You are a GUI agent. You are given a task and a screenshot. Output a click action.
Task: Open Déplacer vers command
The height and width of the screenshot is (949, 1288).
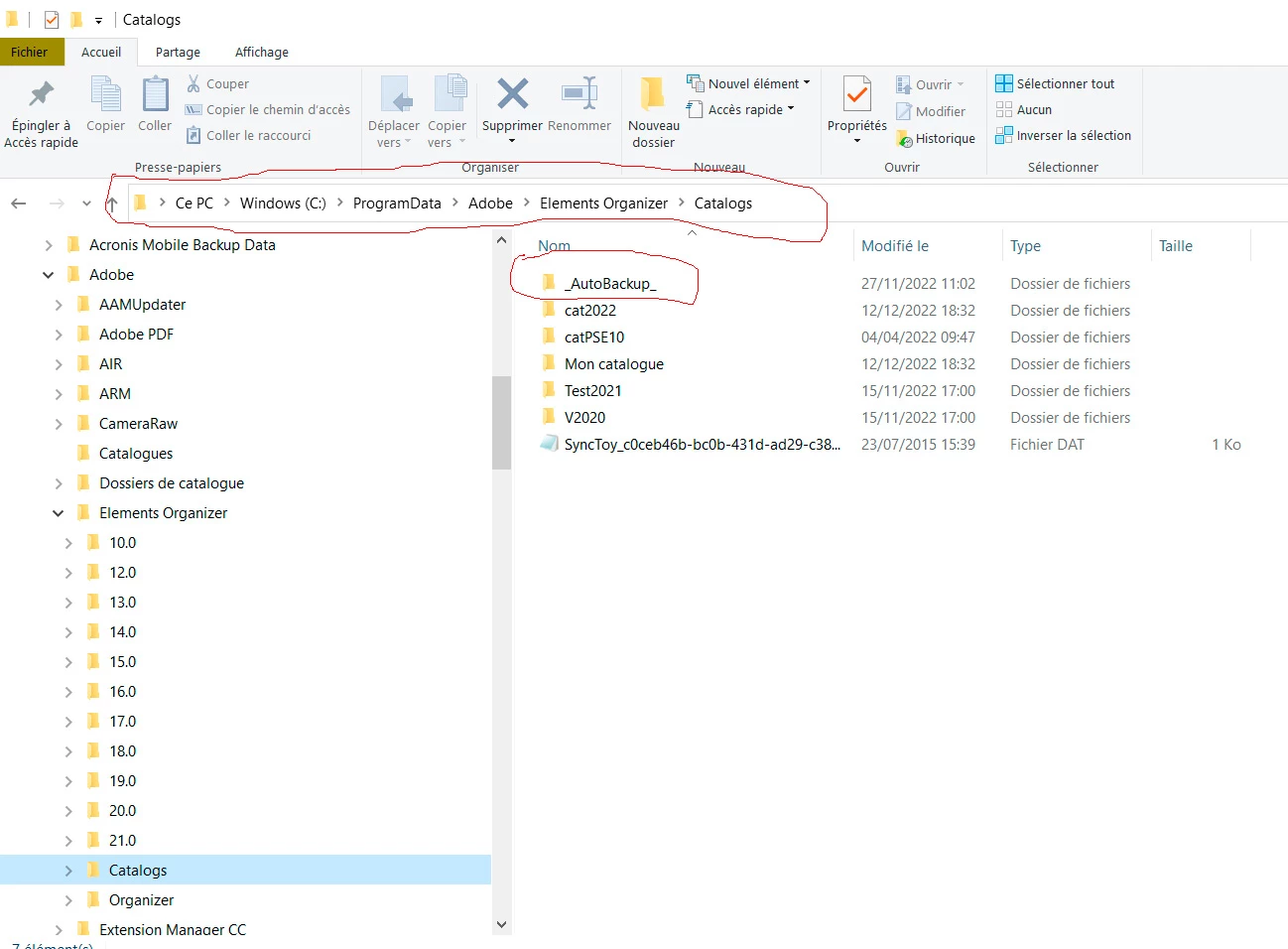pyautogui.click(x=394, y=113)
